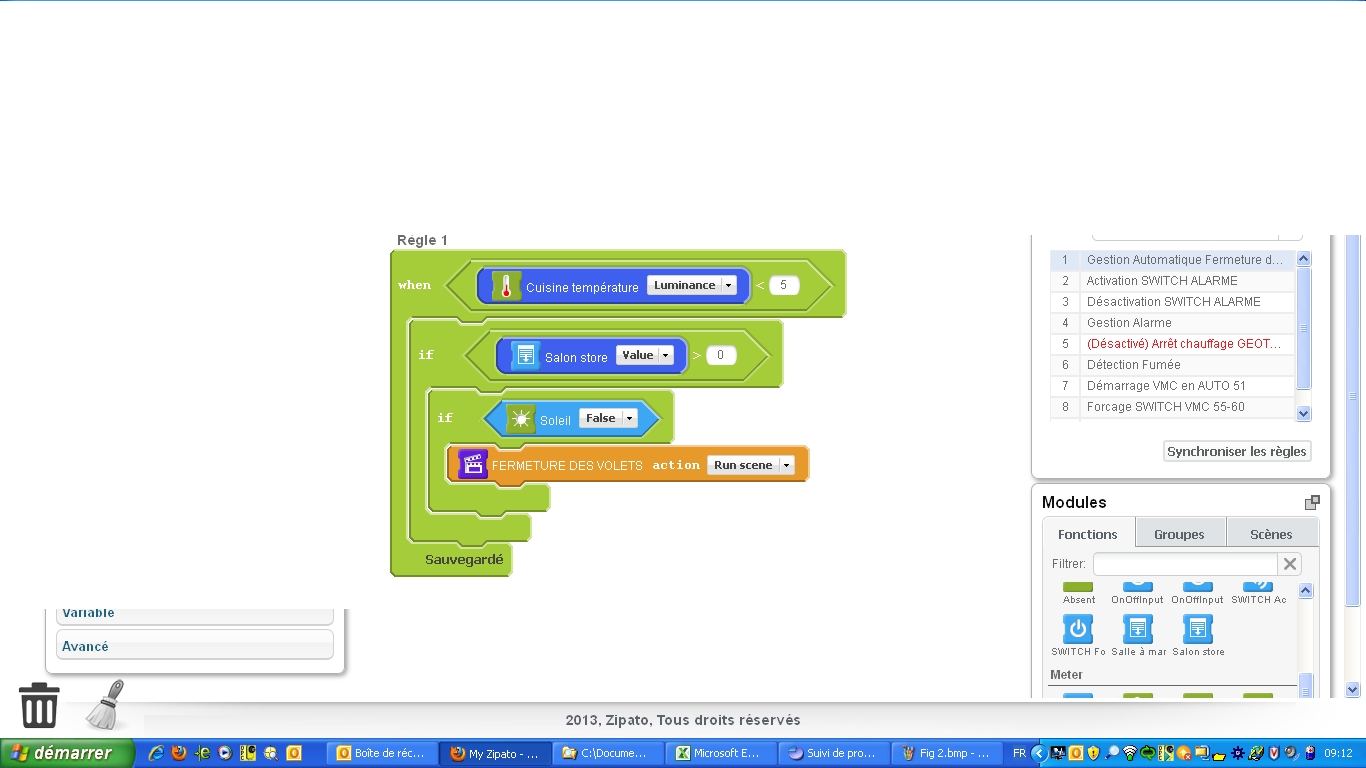Click the broom clean-up icon
This screenshot has width=1366, height=768.
point(105,705)
